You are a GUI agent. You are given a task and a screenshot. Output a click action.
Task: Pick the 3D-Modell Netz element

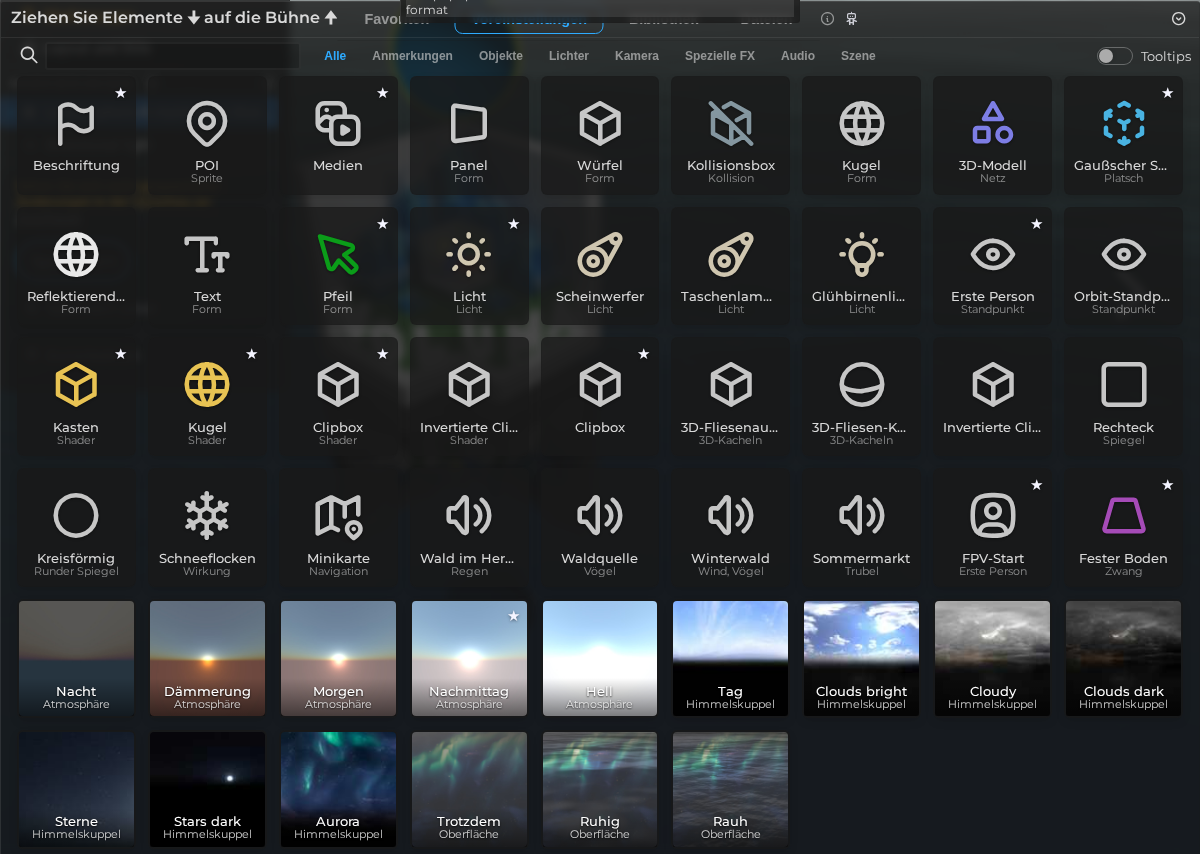click(993, 135)
